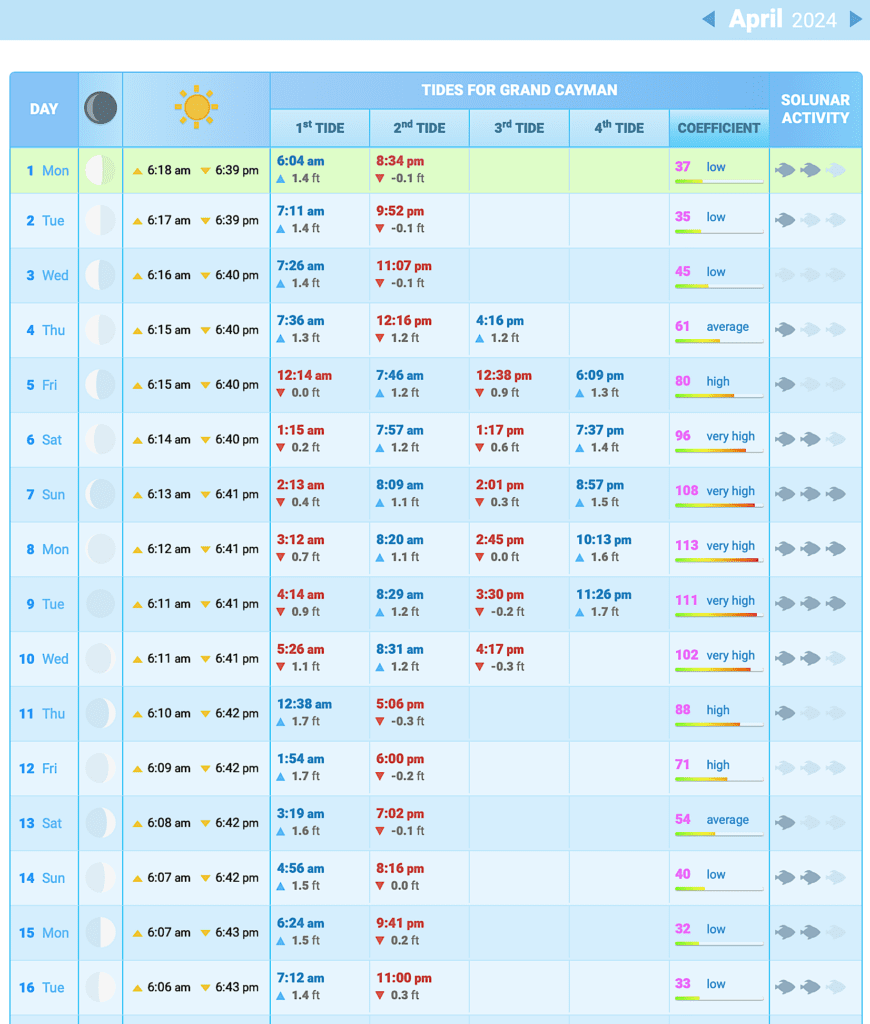870x1024 pixels.
Task: Click coefficient bar for 32 low
Action: (x=718, y=943)
